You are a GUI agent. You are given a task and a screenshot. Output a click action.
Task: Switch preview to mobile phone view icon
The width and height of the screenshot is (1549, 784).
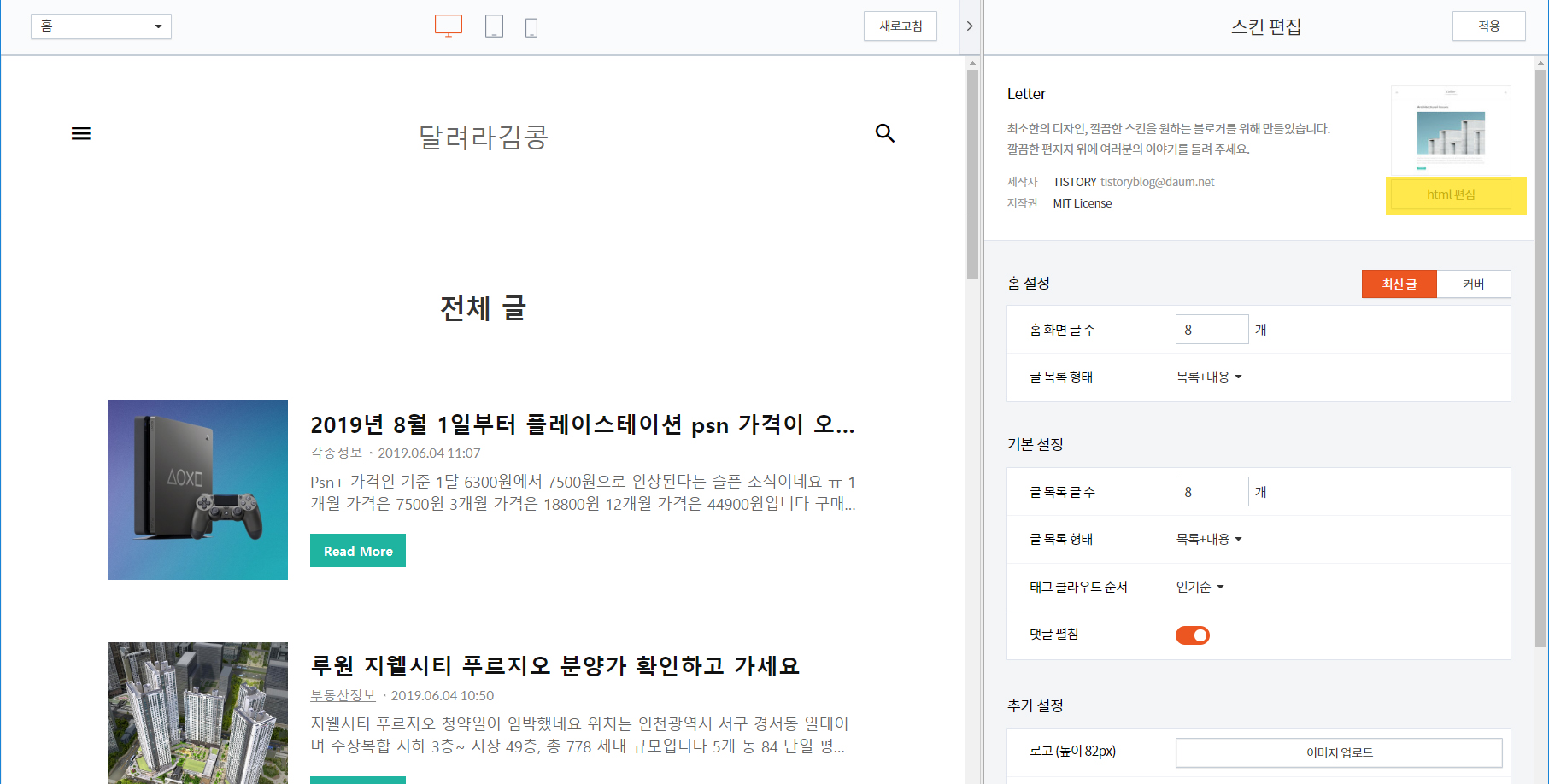coord(531,27)
